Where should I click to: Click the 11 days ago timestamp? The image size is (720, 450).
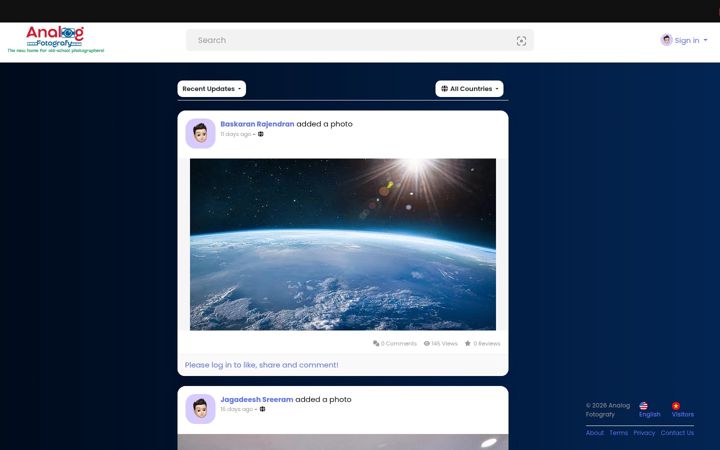point(236,134)
